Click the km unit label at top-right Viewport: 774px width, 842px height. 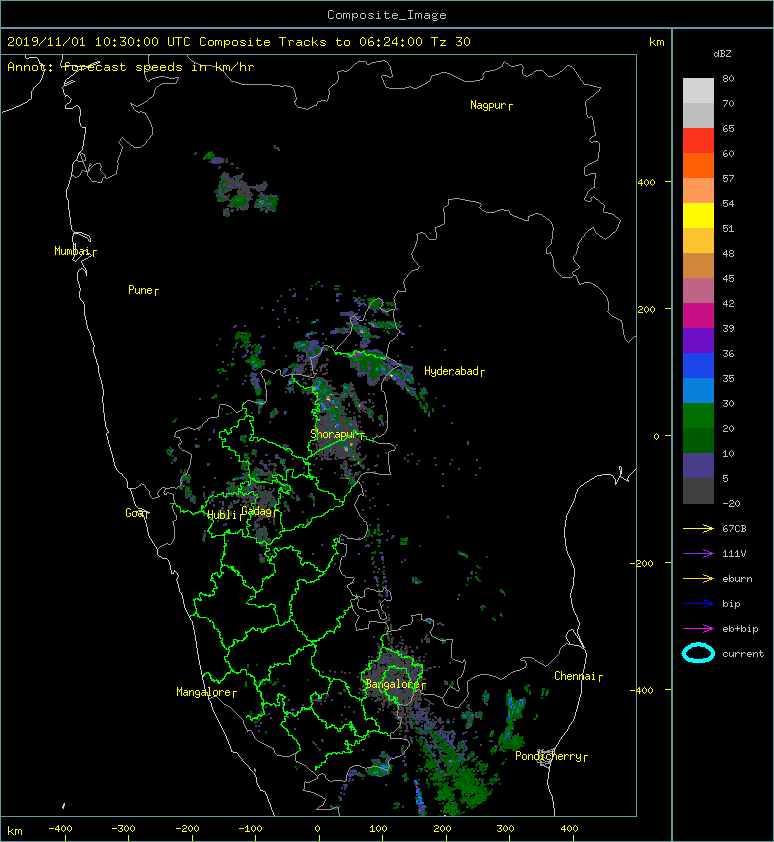click(656, 42)
